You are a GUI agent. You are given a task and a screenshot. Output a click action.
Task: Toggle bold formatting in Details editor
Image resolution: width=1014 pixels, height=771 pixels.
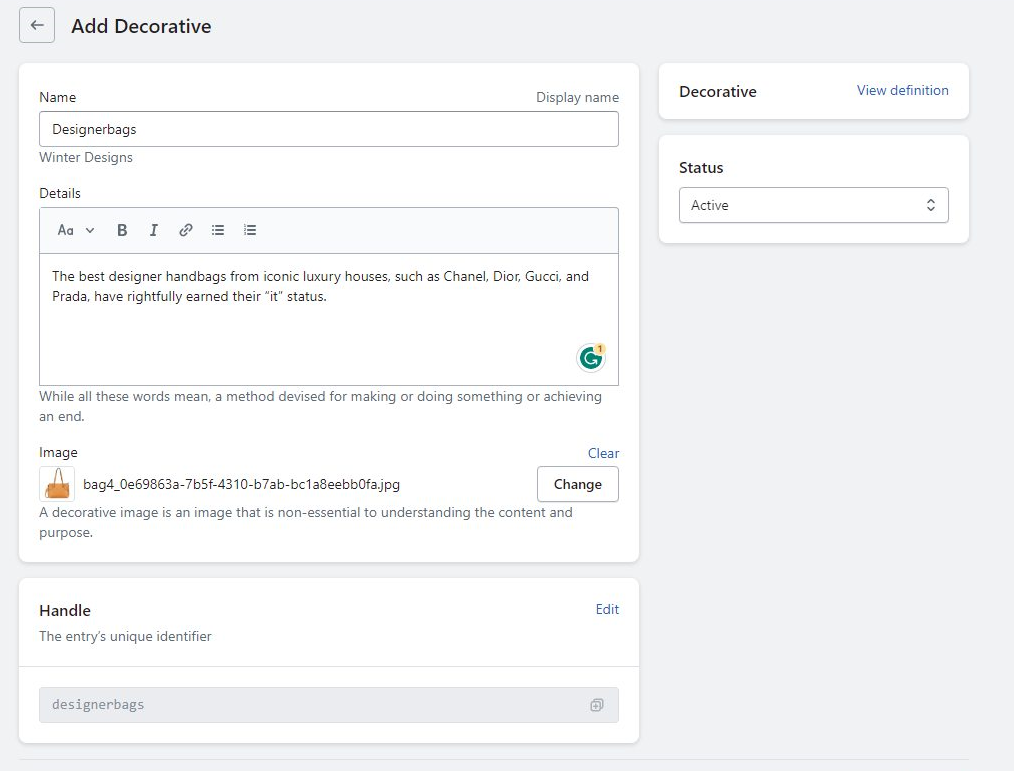point(122,230)
